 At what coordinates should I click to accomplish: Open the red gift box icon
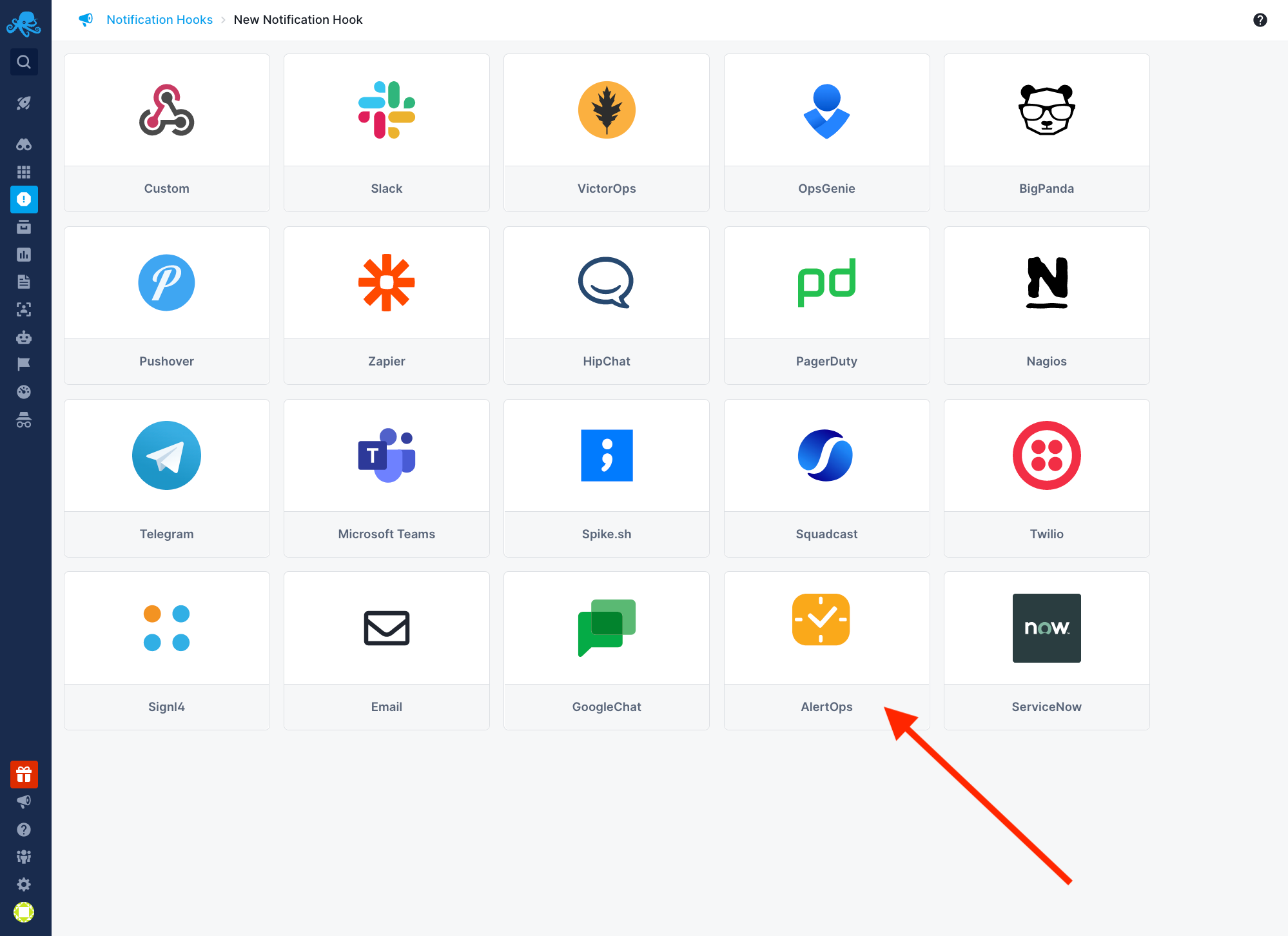click(x=24, y=774)
